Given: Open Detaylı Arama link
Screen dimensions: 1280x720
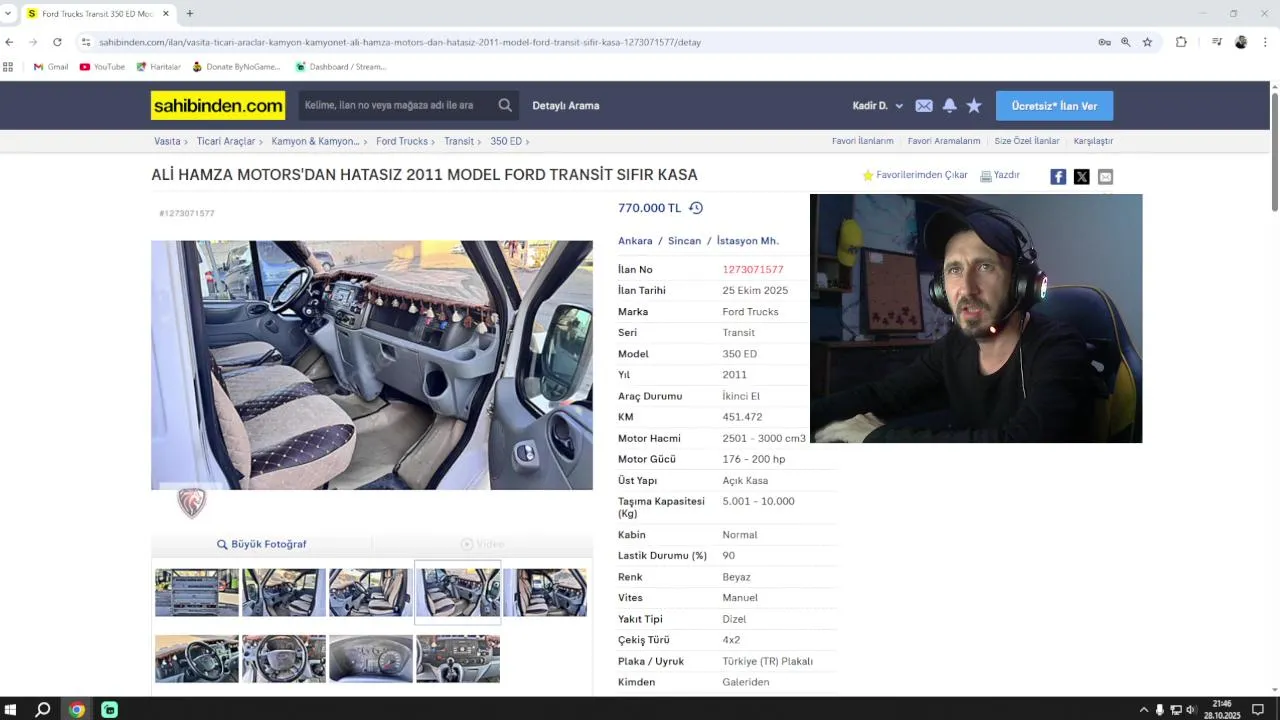Looking at the screenshot, I should tap(566, 106).
